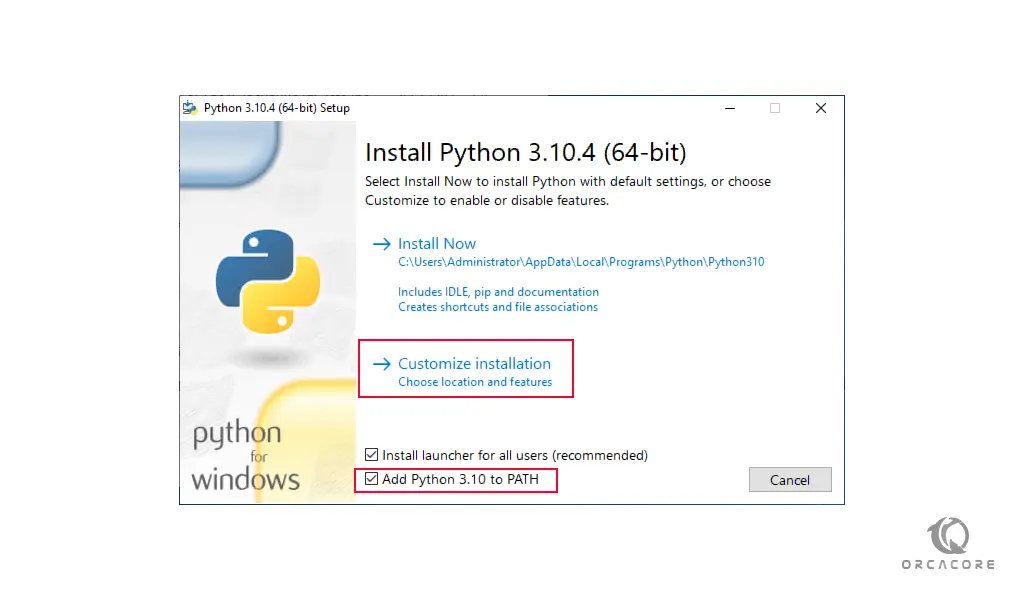The width and height of the screenshot is (1024, 600).
Task: Click the arrow icon beside Customize installation
Action: [x=381, y=364]
